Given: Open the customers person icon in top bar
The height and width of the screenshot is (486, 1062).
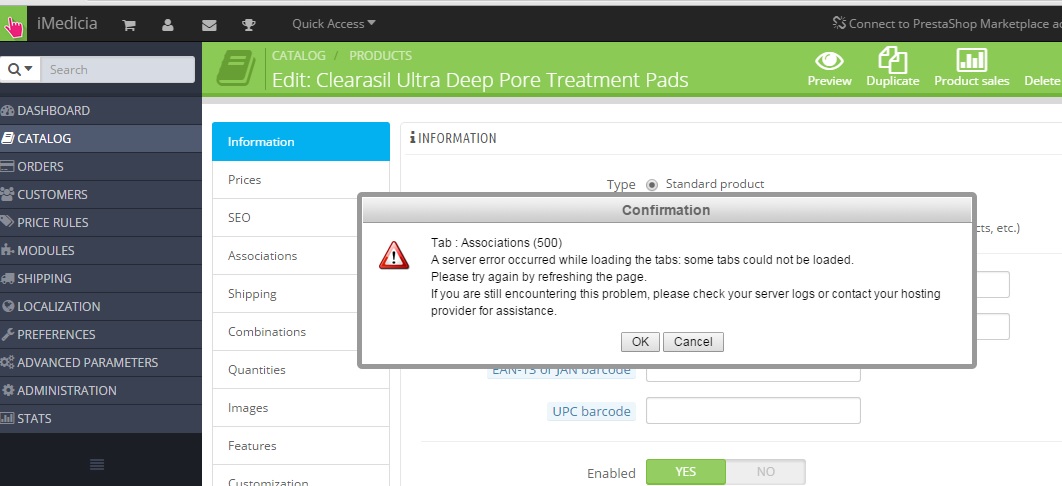Looking at the screenshot, I should pyautogui.click(x=168, y=25).
